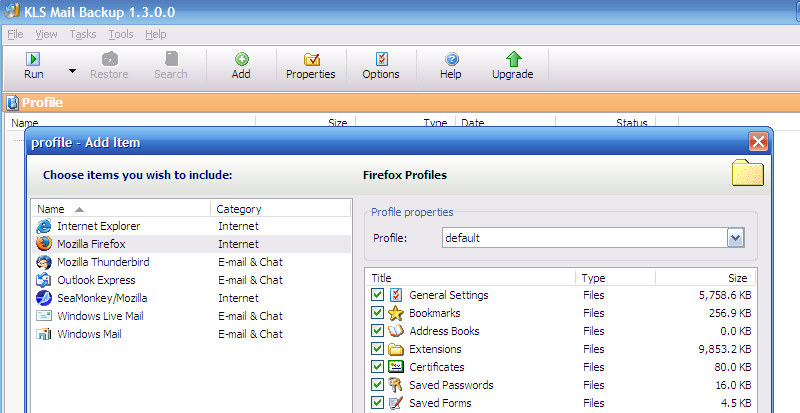Click the Profile panel header icon
The image size is (800, 413).
coord(13,103)
